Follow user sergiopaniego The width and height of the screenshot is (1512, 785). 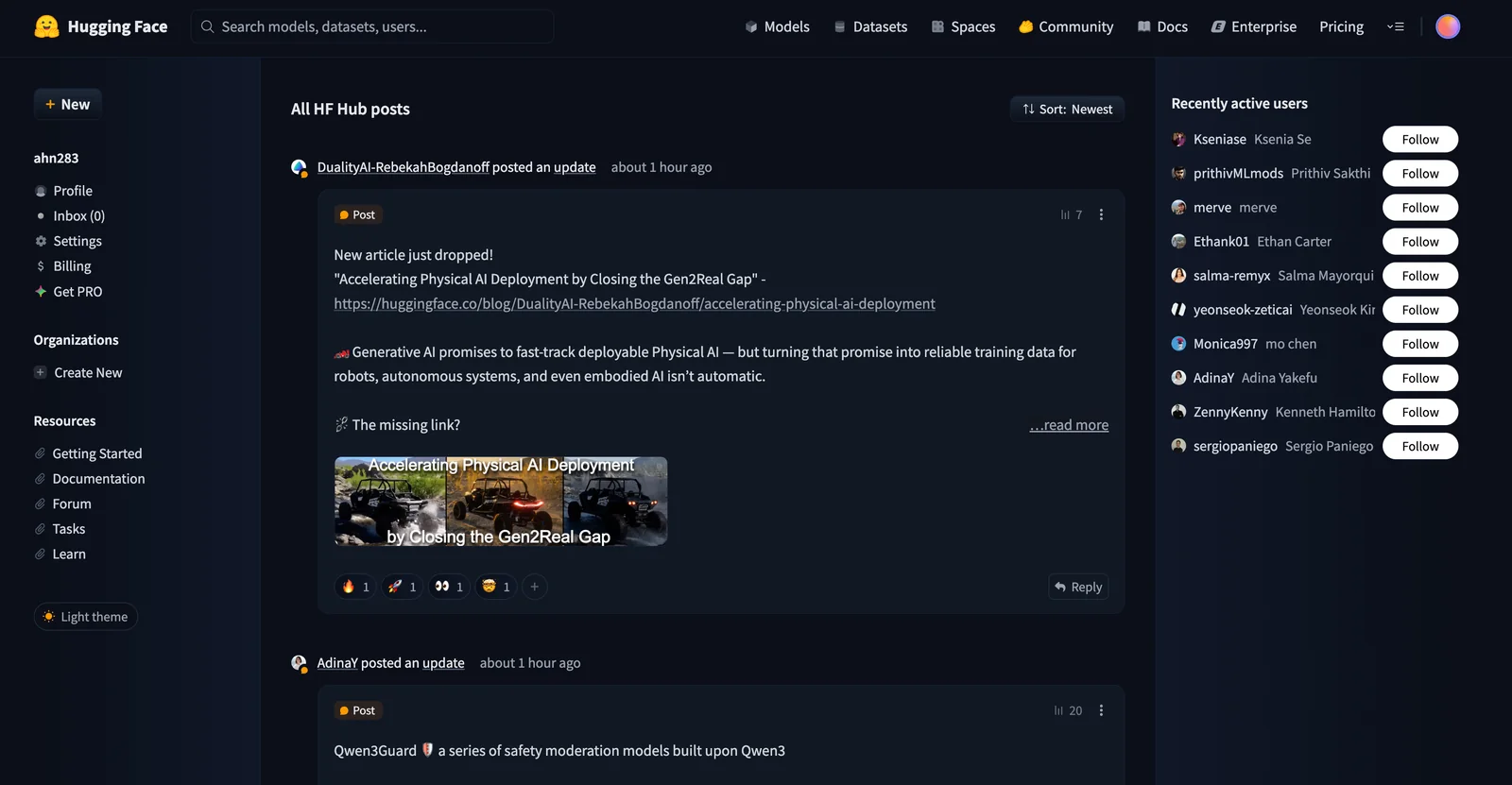pos(1420,446)
